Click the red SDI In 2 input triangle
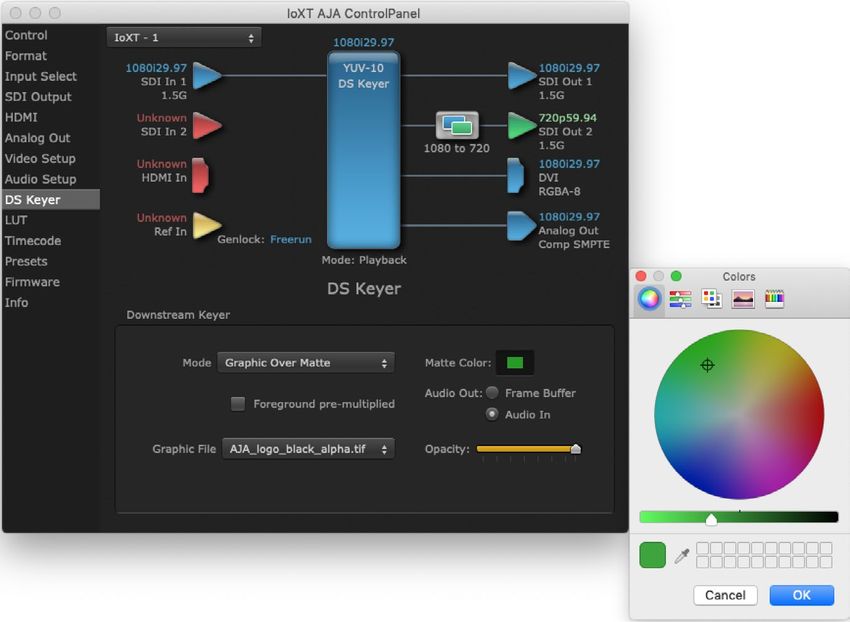850x622 pixels. pos(207,125)
